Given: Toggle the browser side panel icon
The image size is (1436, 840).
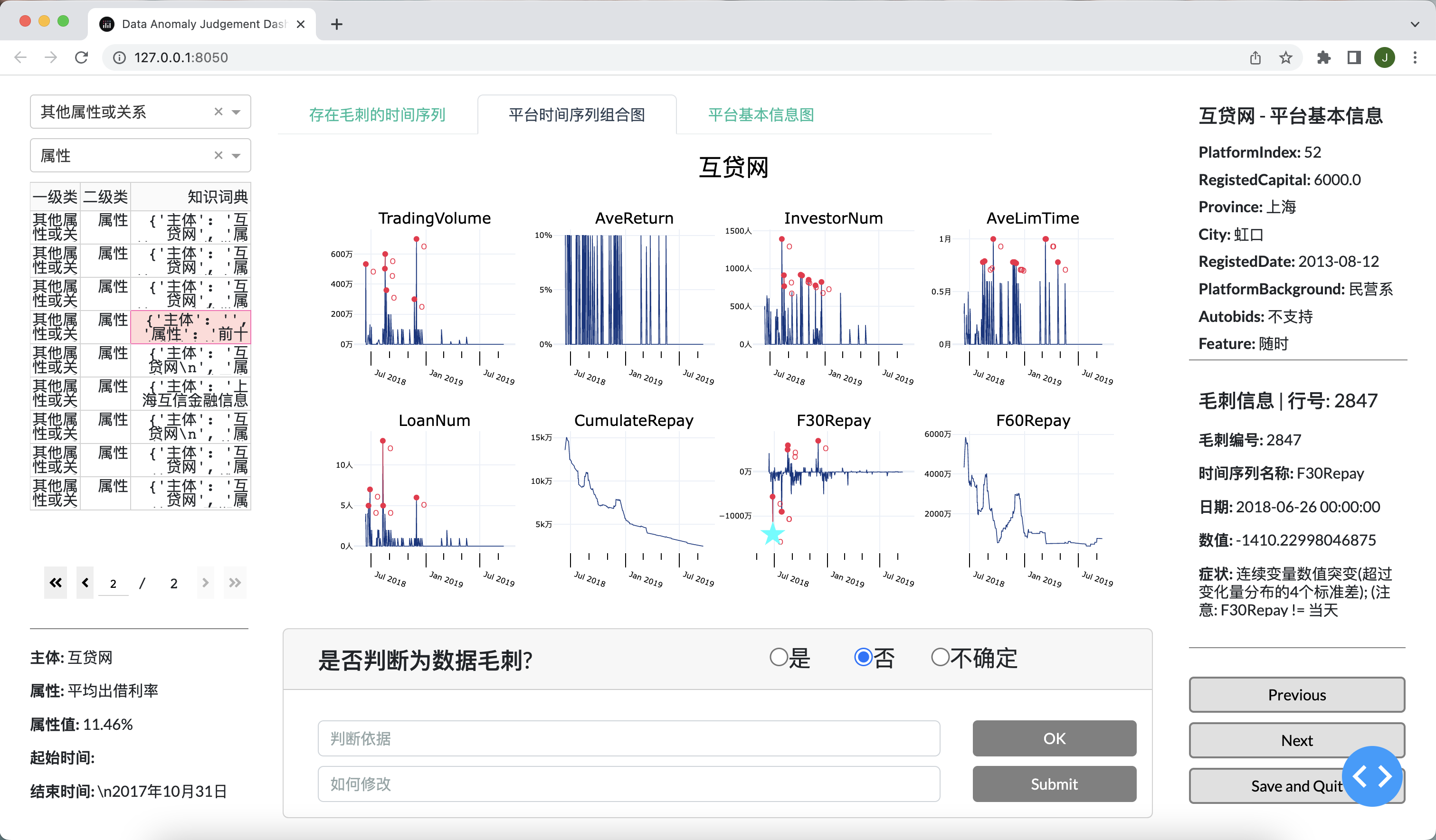Looking at the screenshot, I should coord(1354,57).
